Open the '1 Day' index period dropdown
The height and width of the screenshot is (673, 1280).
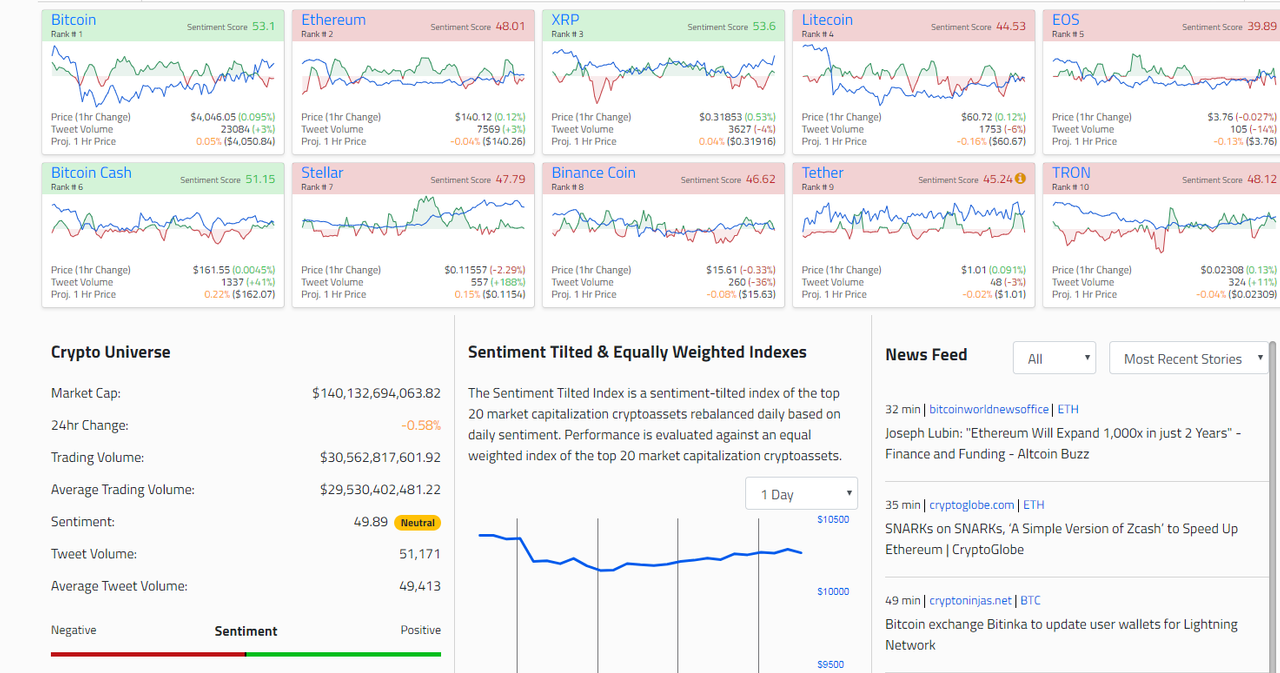(802, 494)
